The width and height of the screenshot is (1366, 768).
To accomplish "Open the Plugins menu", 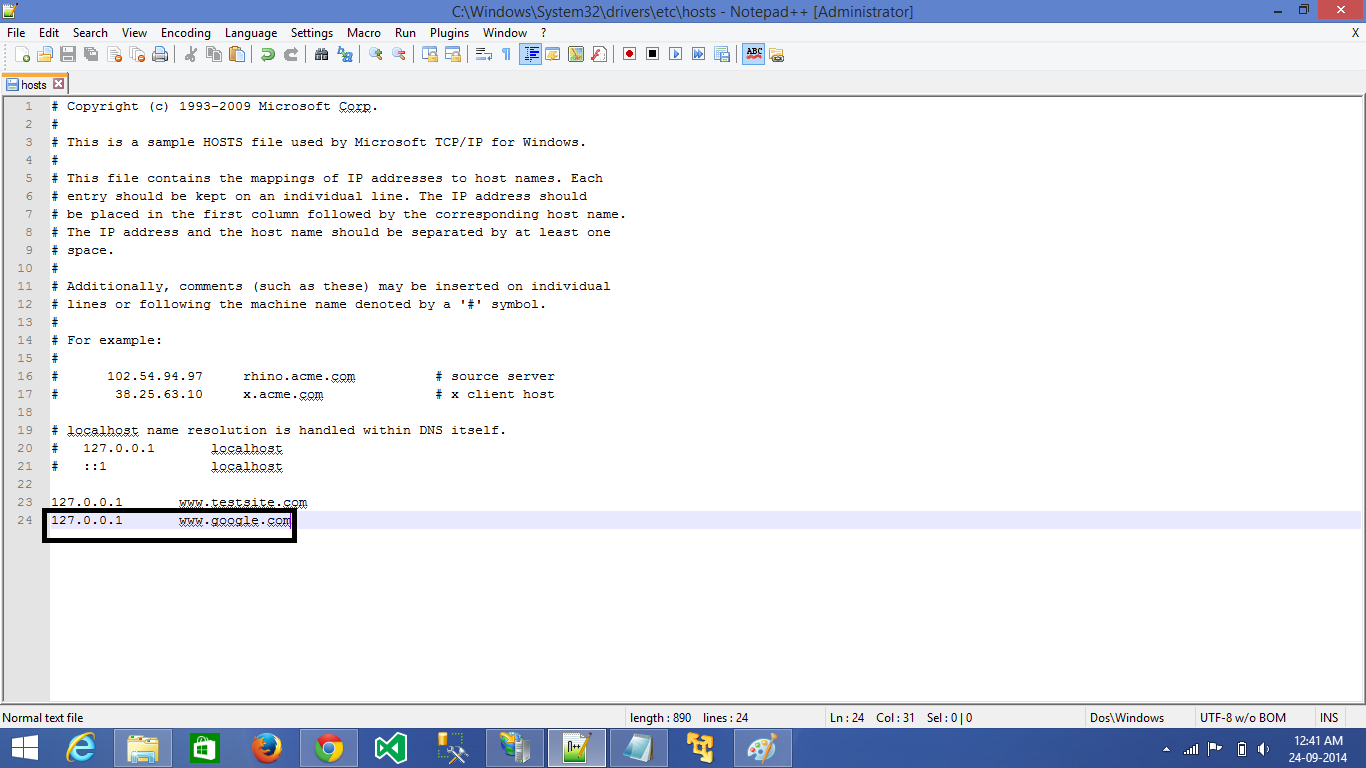I will pos(449,33).
